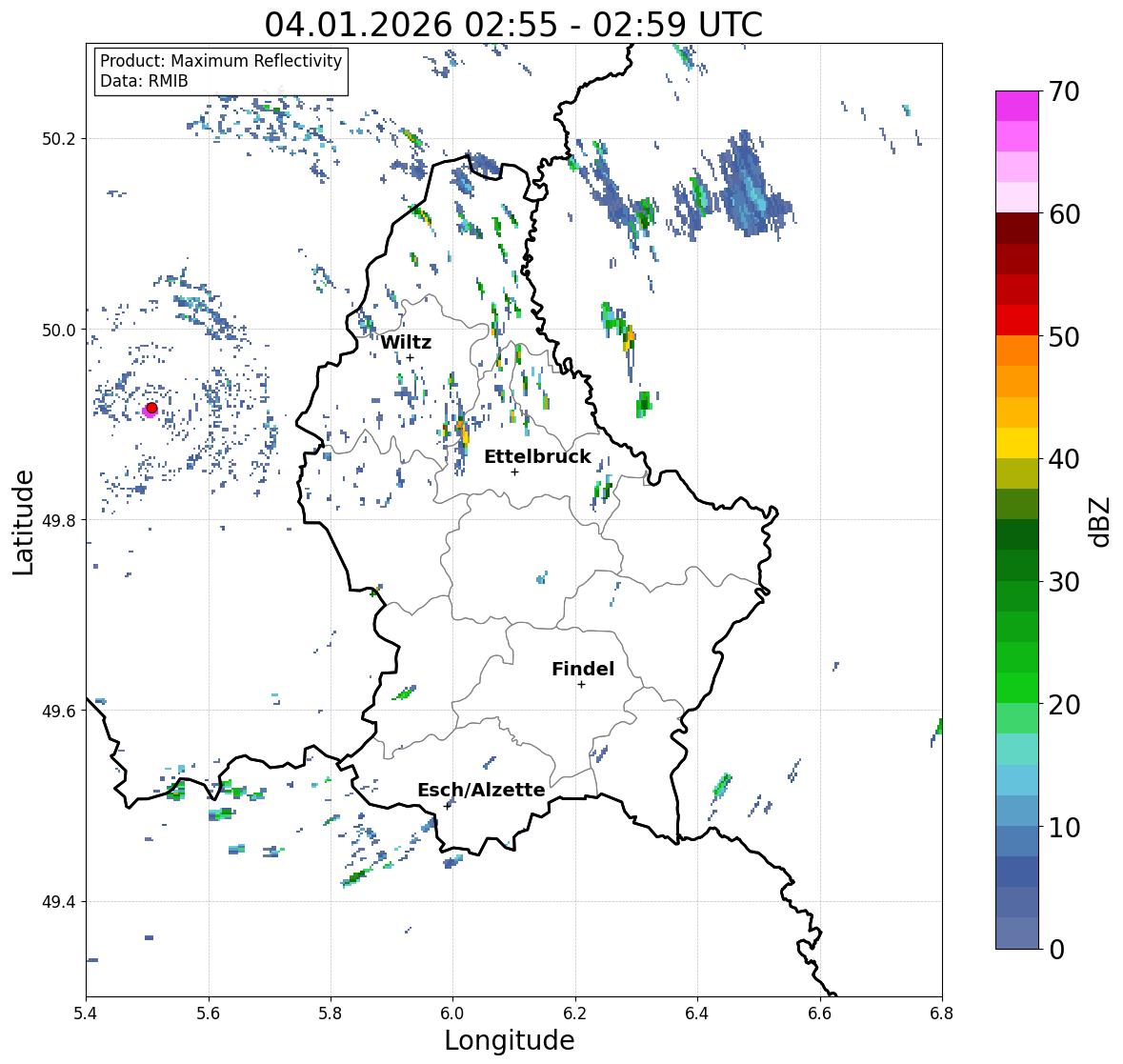The width and height of the screenshot is (1123, 1064).
Task: Click the magenta top segment of colorbar
Action: (x=1017, y=106)
